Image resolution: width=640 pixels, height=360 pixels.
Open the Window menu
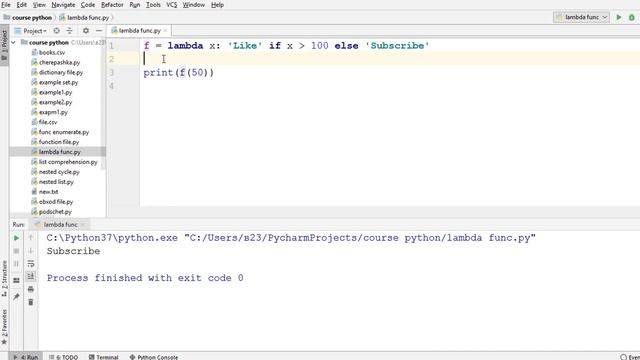point(193,5)
